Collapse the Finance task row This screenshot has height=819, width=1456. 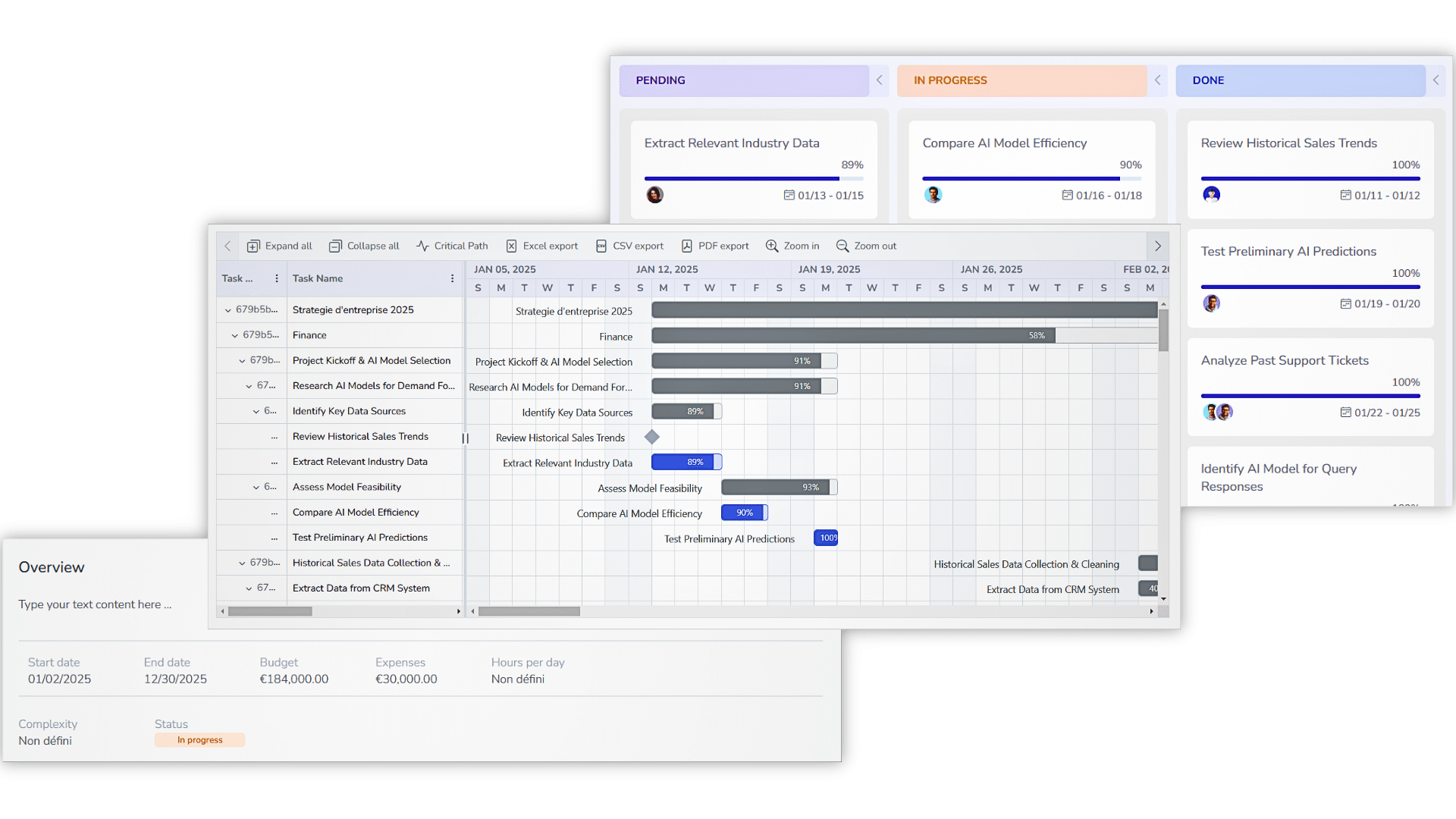[235, 335]
